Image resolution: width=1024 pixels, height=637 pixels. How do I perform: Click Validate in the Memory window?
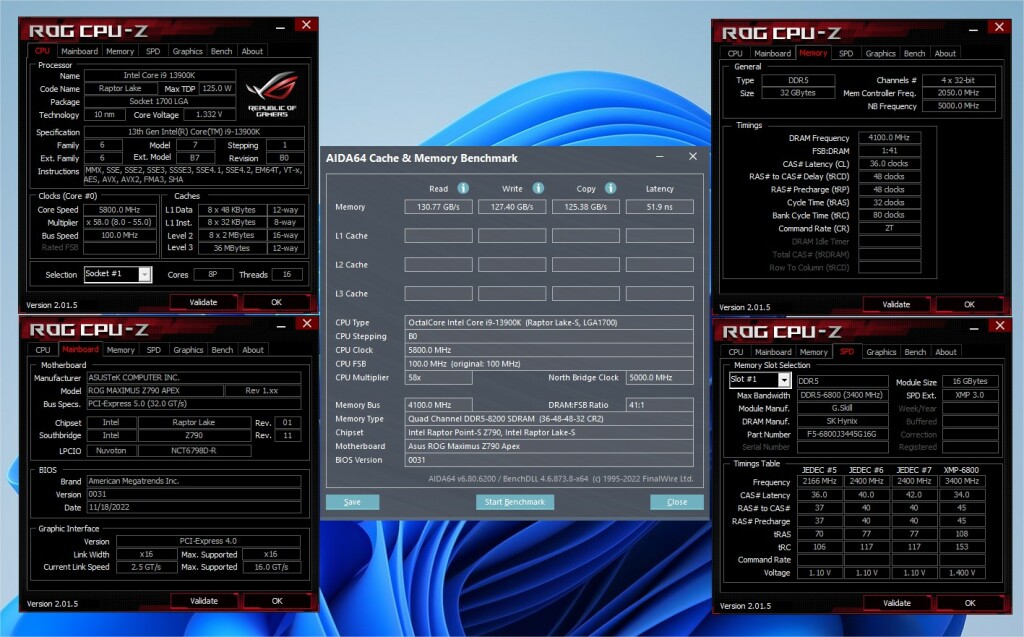point(896,304)
